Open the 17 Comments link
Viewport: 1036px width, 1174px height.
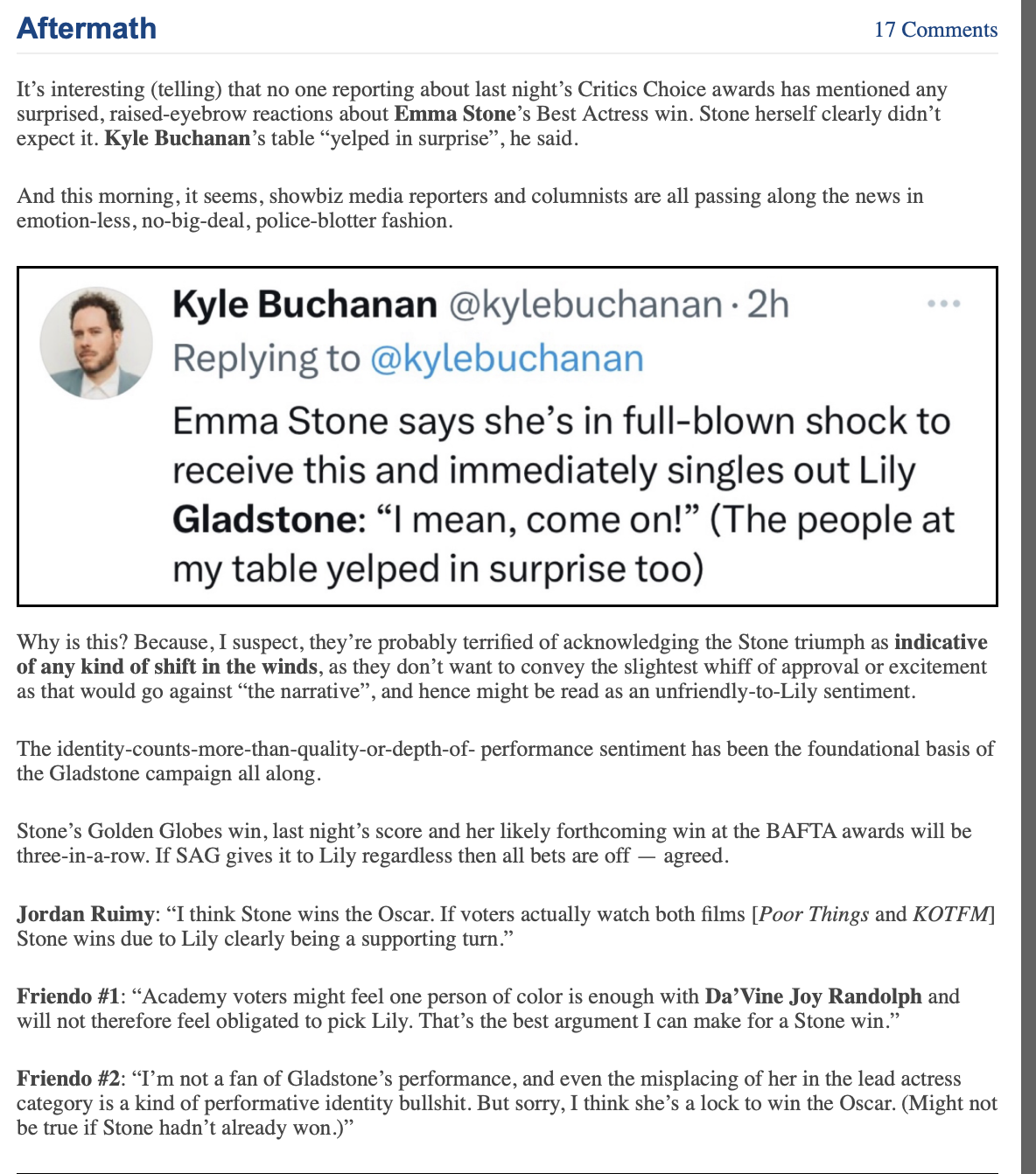[x=935, y=30]
